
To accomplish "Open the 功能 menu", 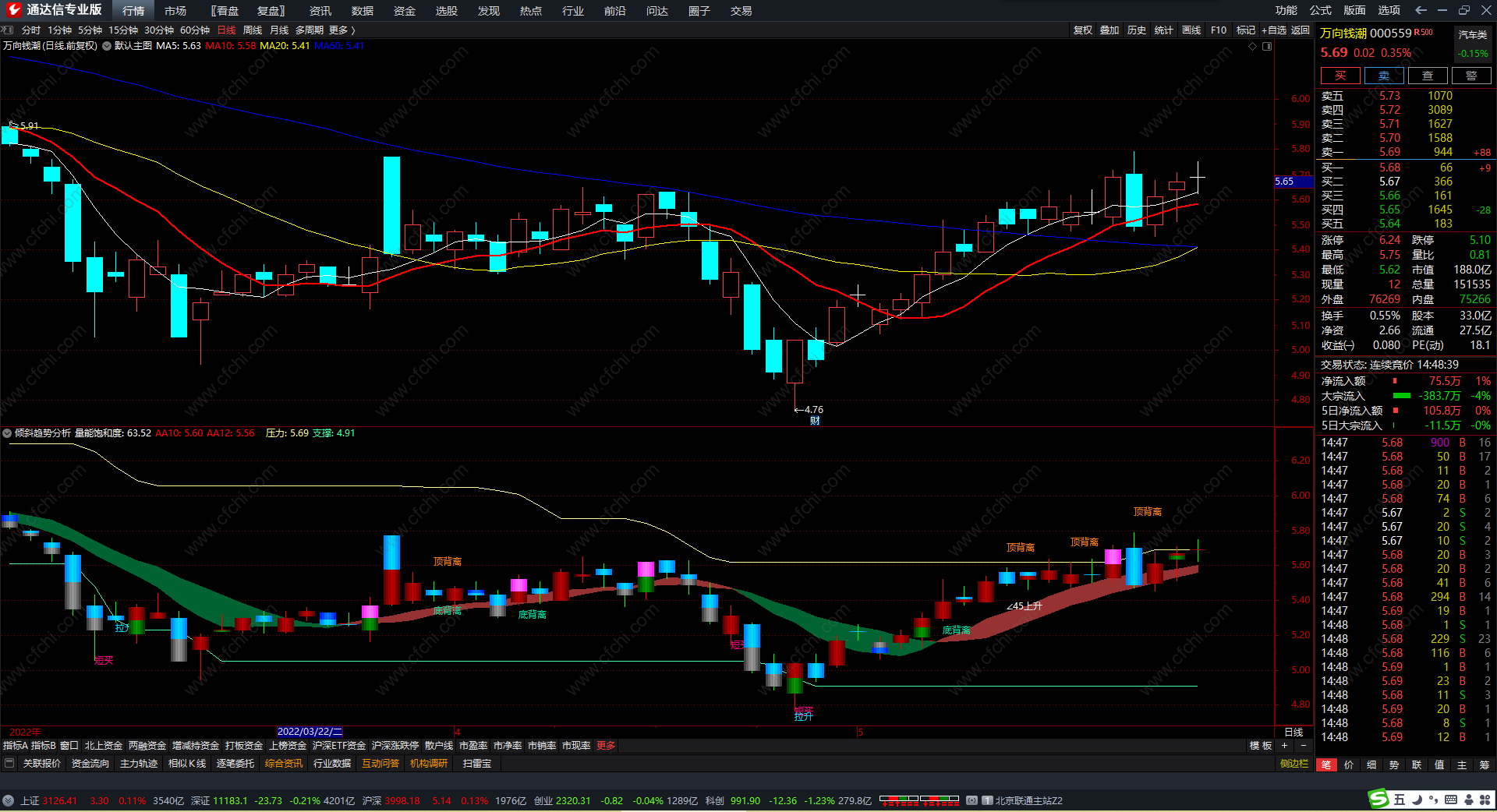I will [1286, 10].
